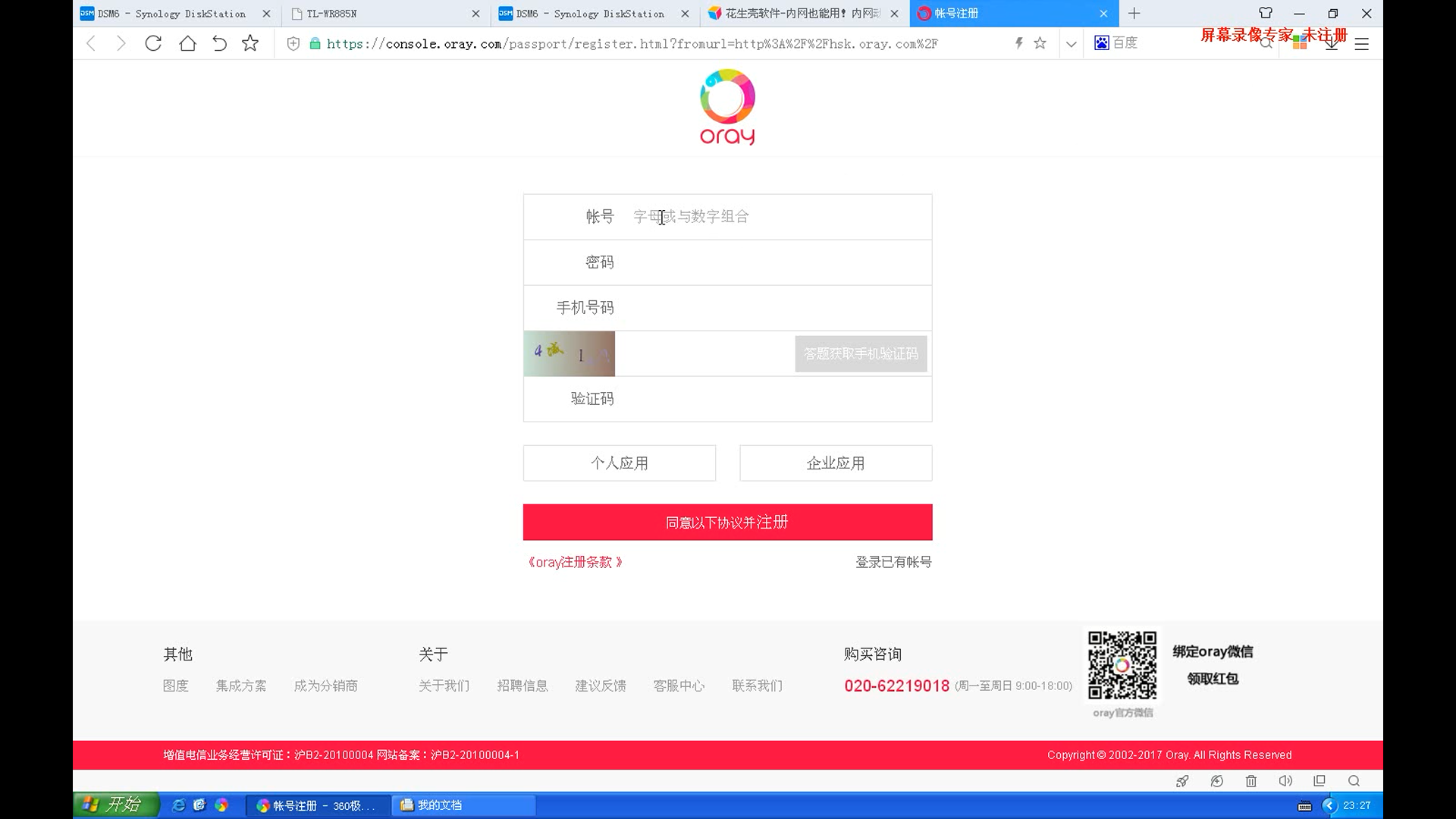Open the 图度 footer link
1456x819 pixels.
point(175,686)
